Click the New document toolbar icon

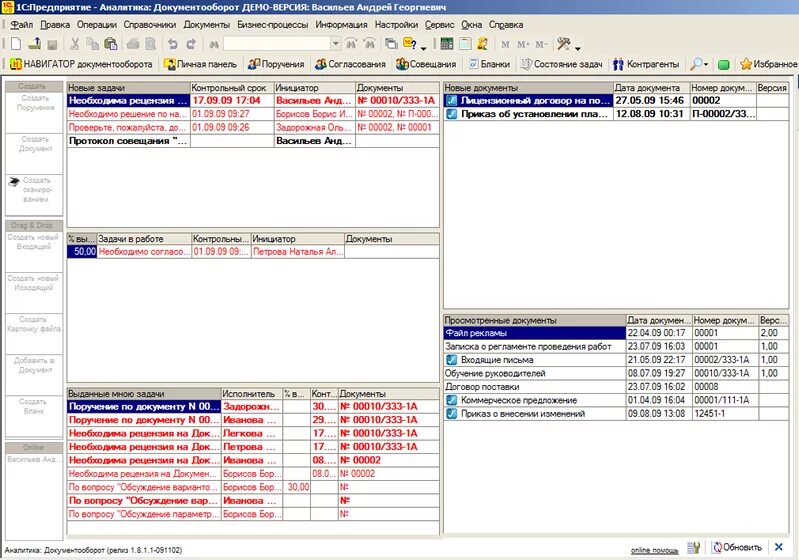pyautogui.click(x=16, y=44)
